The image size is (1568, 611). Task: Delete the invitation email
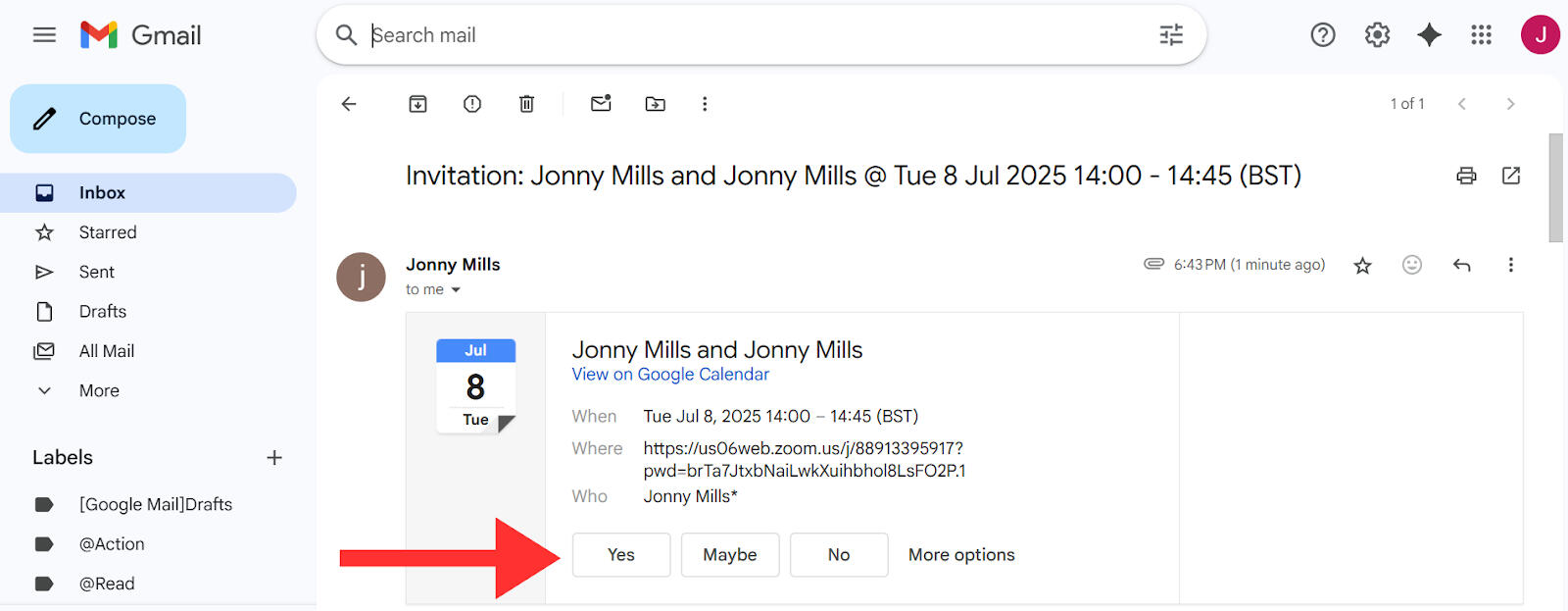pos(526,104)
